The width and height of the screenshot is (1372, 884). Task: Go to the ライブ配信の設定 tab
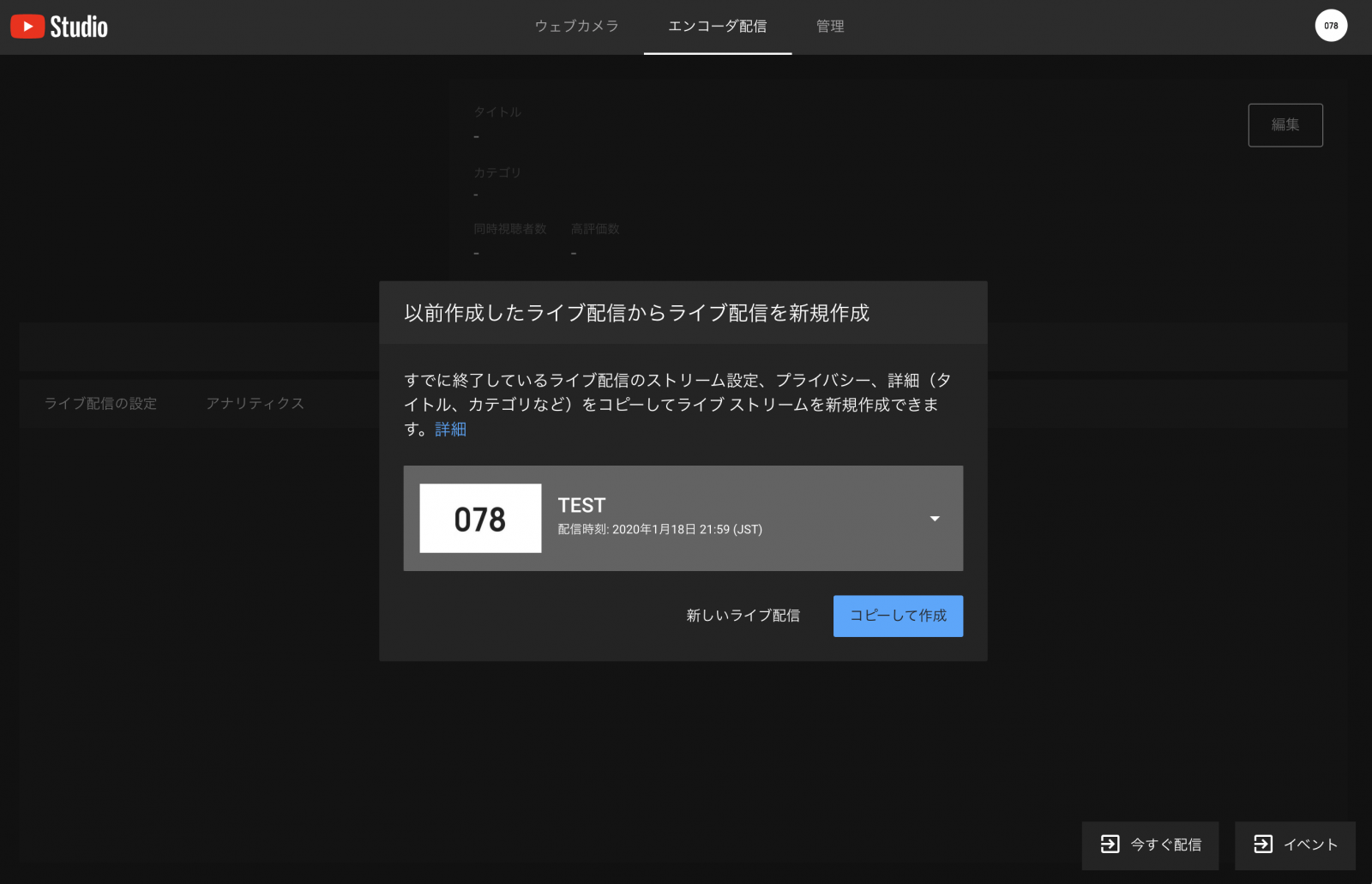tap(100, 404)
